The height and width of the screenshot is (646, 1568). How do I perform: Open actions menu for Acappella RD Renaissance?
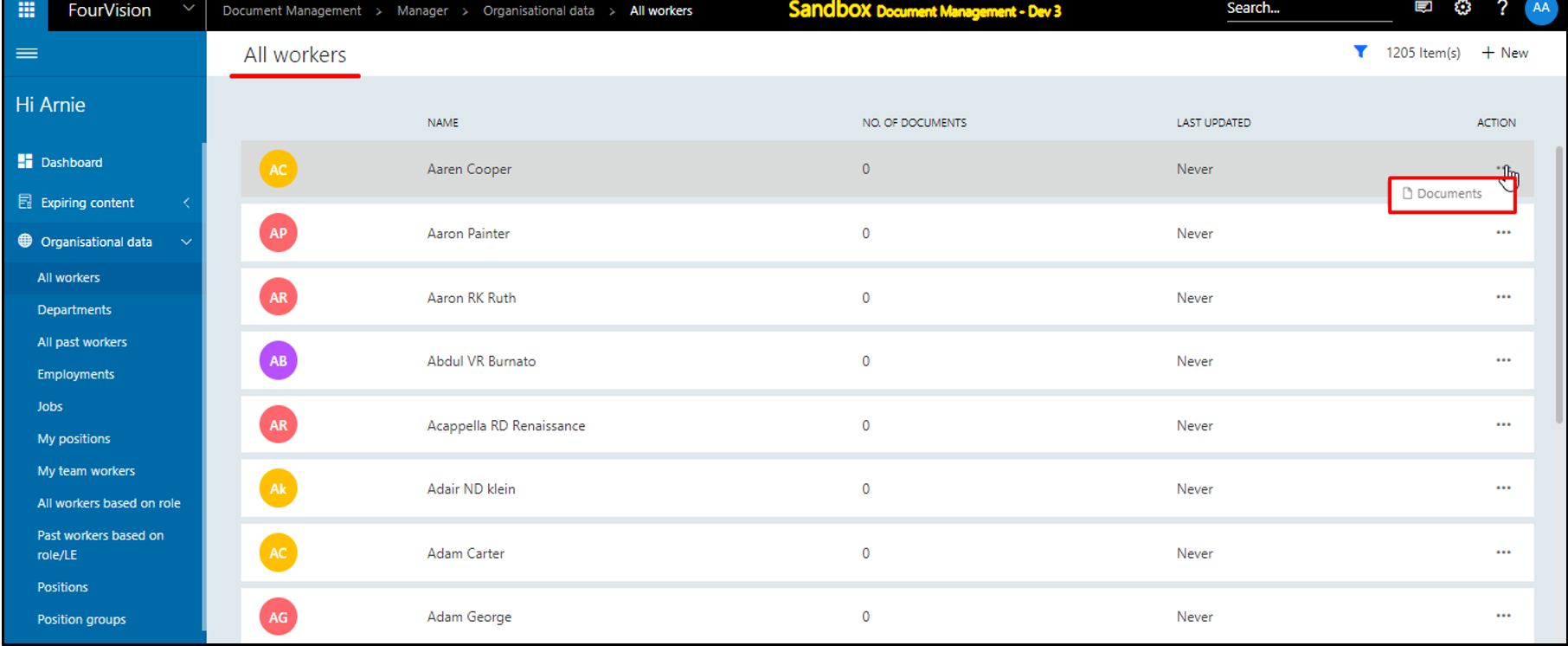pos(1503,424)
